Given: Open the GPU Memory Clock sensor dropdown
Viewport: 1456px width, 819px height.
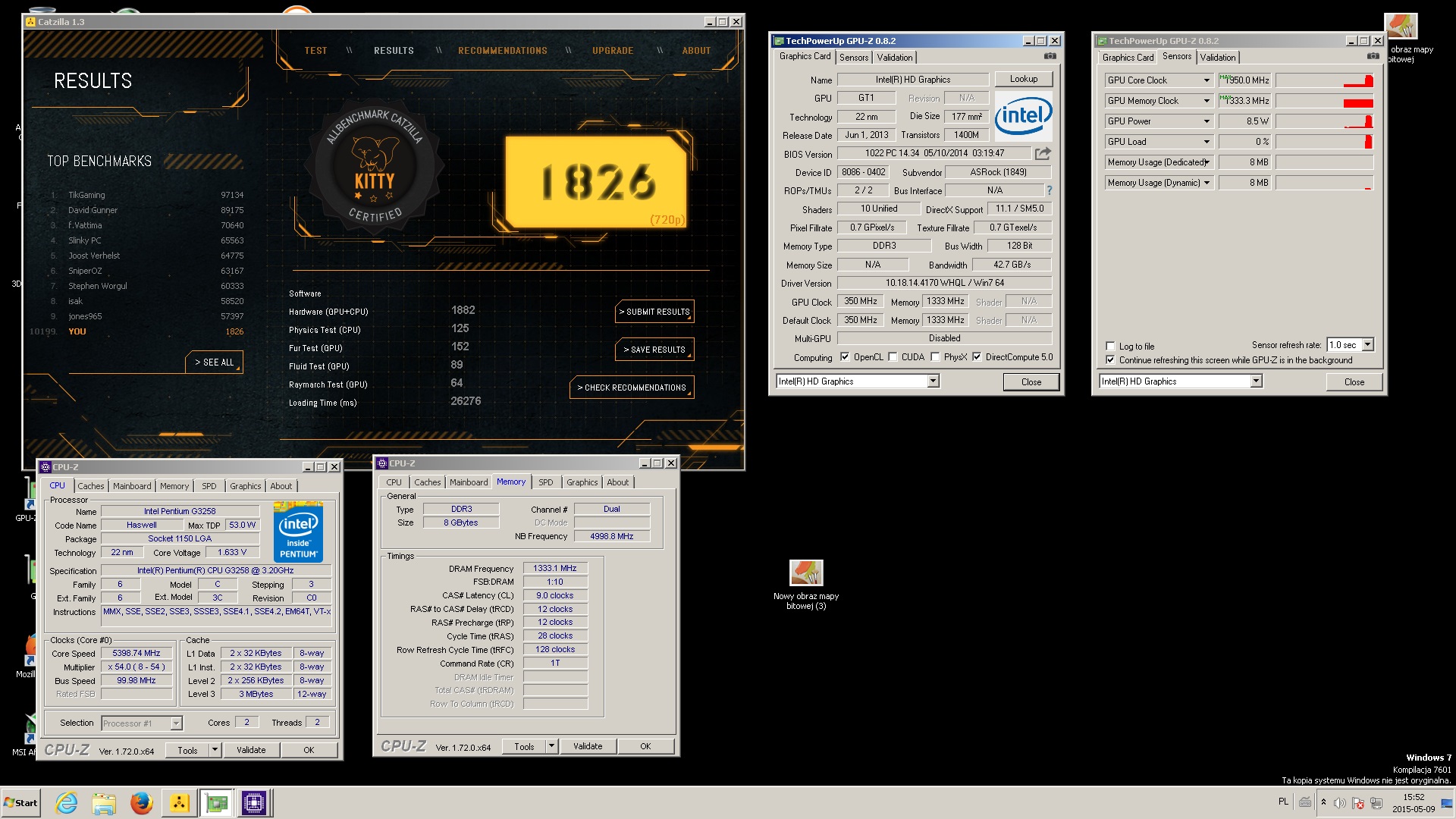Looking at the screenshot, I should click(1207, 101).
